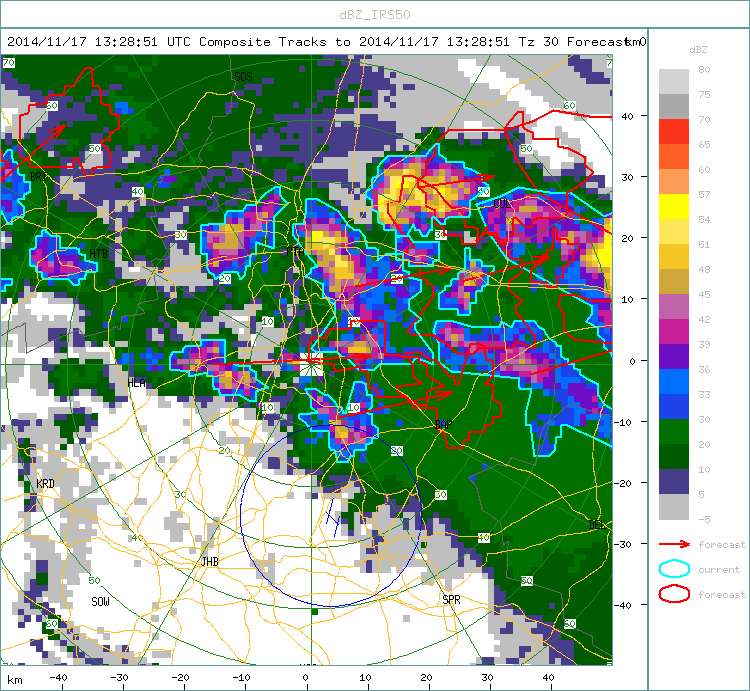Image resolution: width=750 pixels, height=691 pixels.
Task: Click the legend label 'current'
Action: [x=719, y=570]
